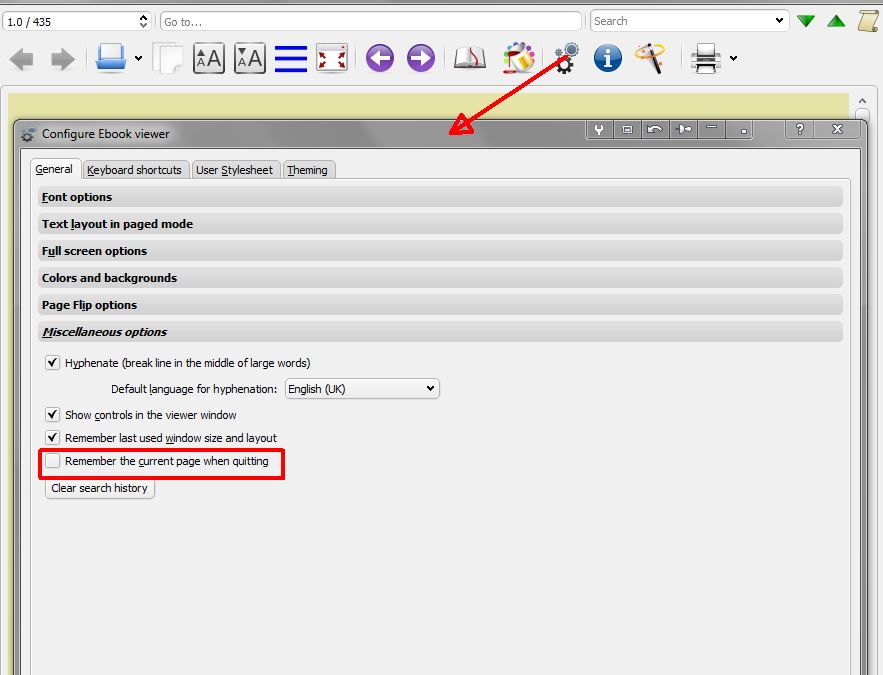
Task: Click the Configure Ebook viewer title icon
Action: (27, 135)
